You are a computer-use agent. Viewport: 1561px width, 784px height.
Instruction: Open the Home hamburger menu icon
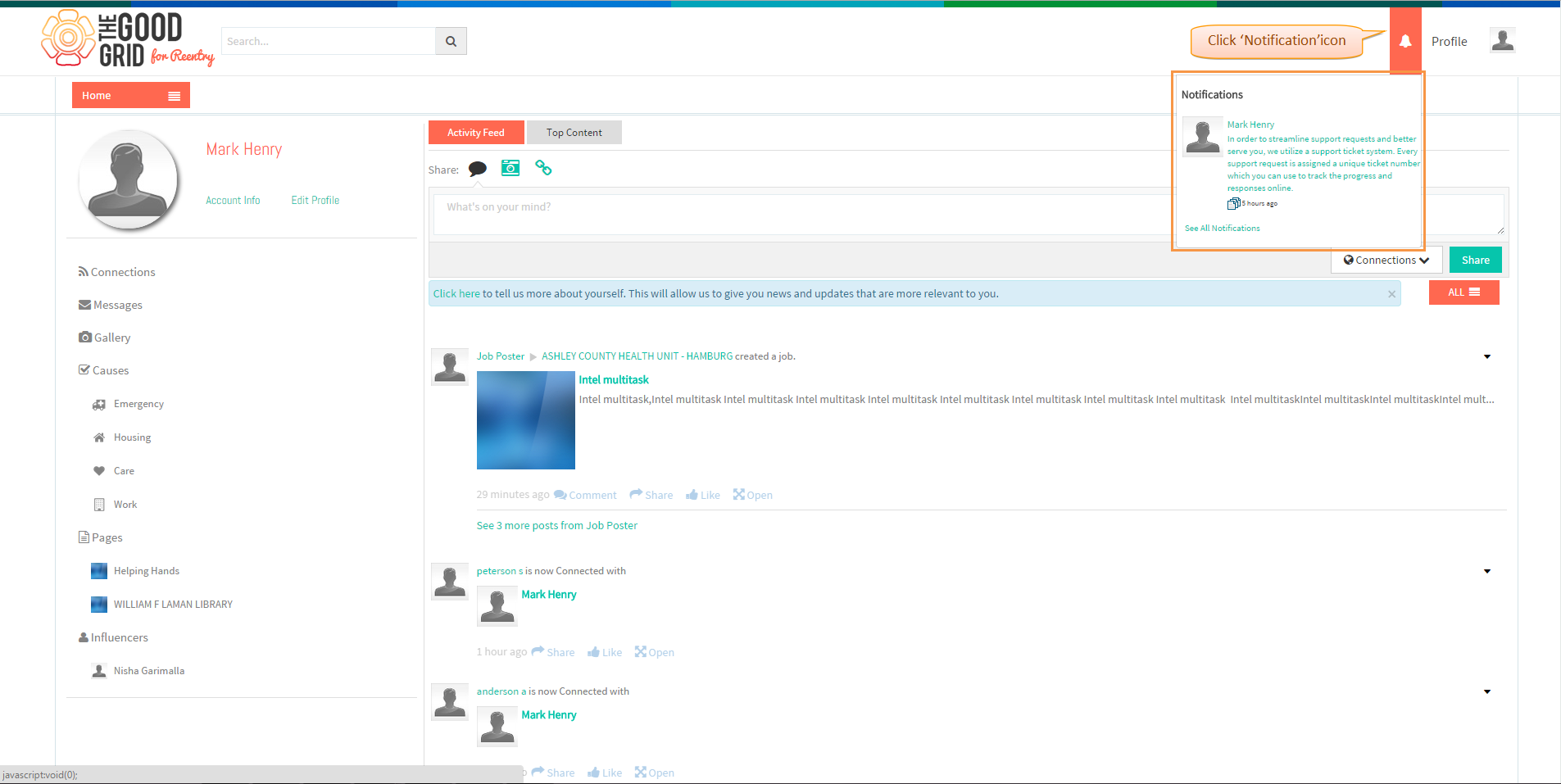pyautogui.click(x=174, y=96)
